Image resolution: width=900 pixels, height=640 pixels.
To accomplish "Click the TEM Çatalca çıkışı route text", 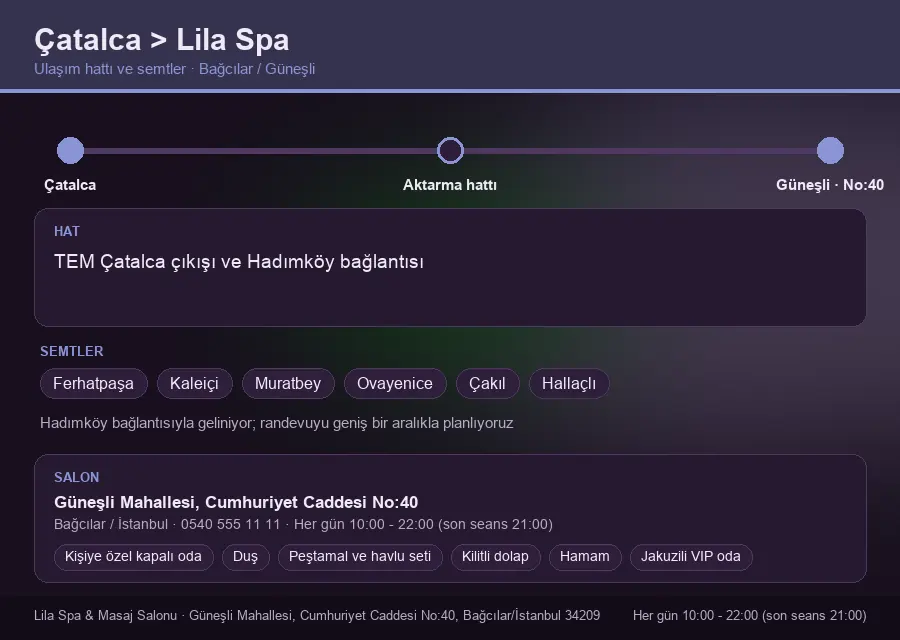I will click(239, 262).
